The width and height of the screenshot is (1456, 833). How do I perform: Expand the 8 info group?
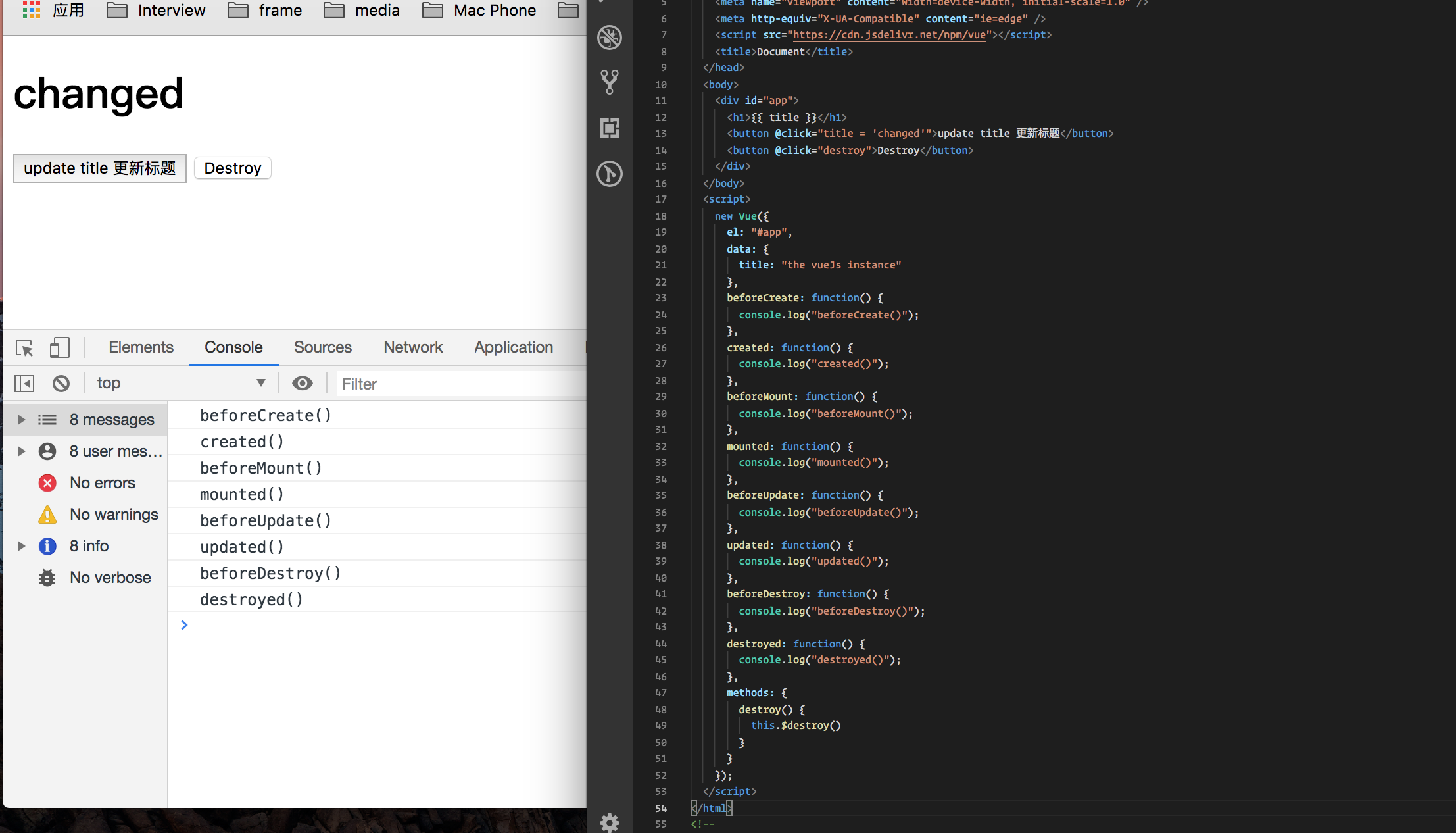pyautogui.click(x=22, y=546)
